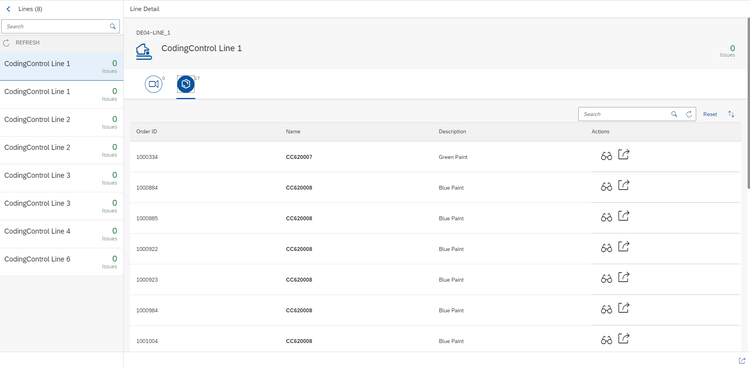Click the header Issues count on the right

point(728,51)
